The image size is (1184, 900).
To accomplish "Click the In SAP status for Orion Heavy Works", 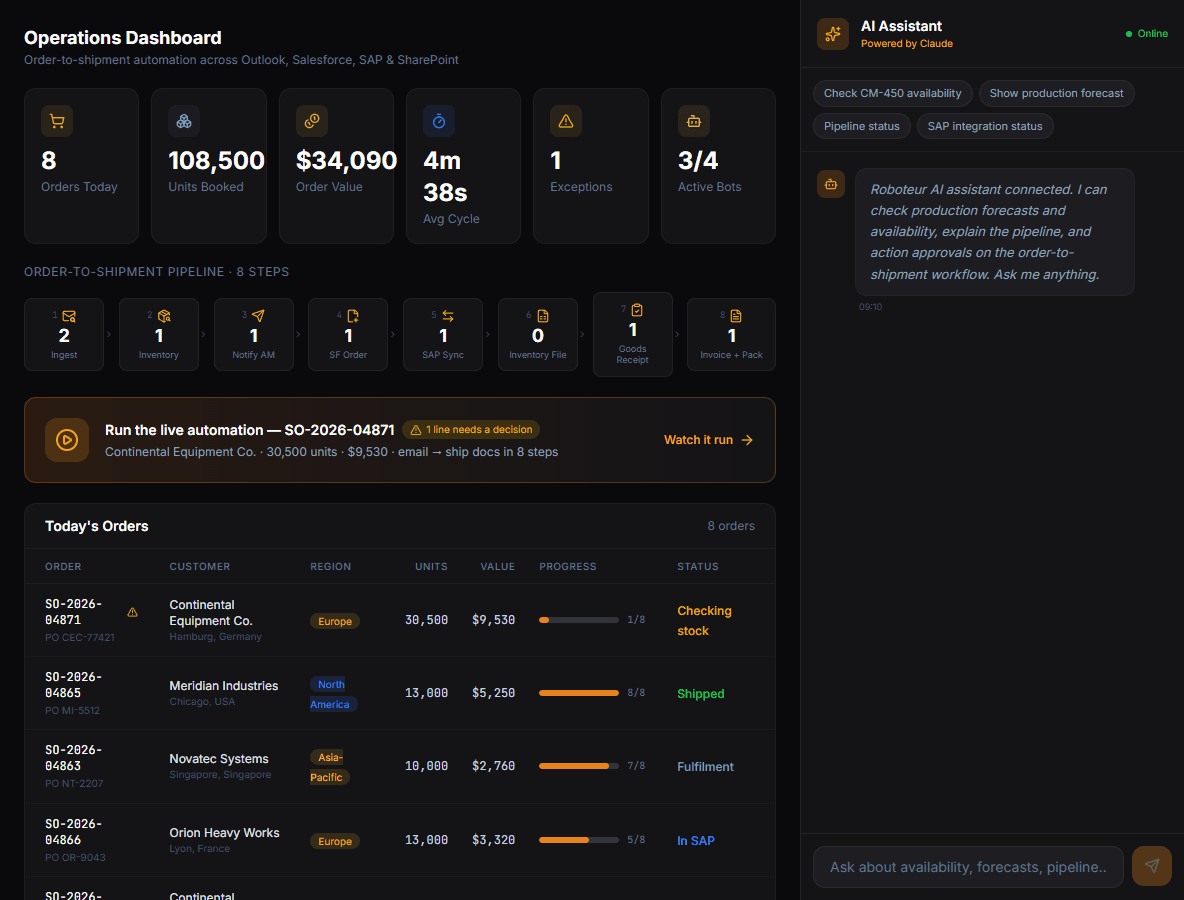I will point(695,841).
